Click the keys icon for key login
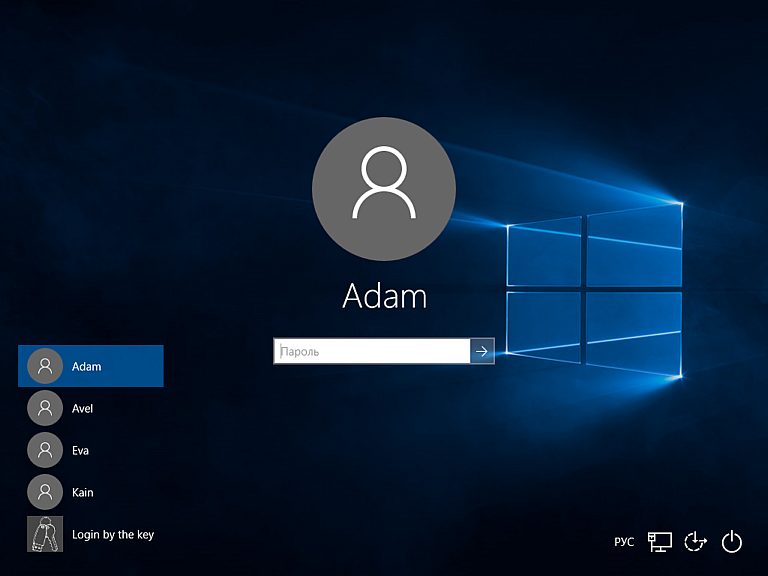Viewport: 768px width, 576px height. tap(45, 534)
